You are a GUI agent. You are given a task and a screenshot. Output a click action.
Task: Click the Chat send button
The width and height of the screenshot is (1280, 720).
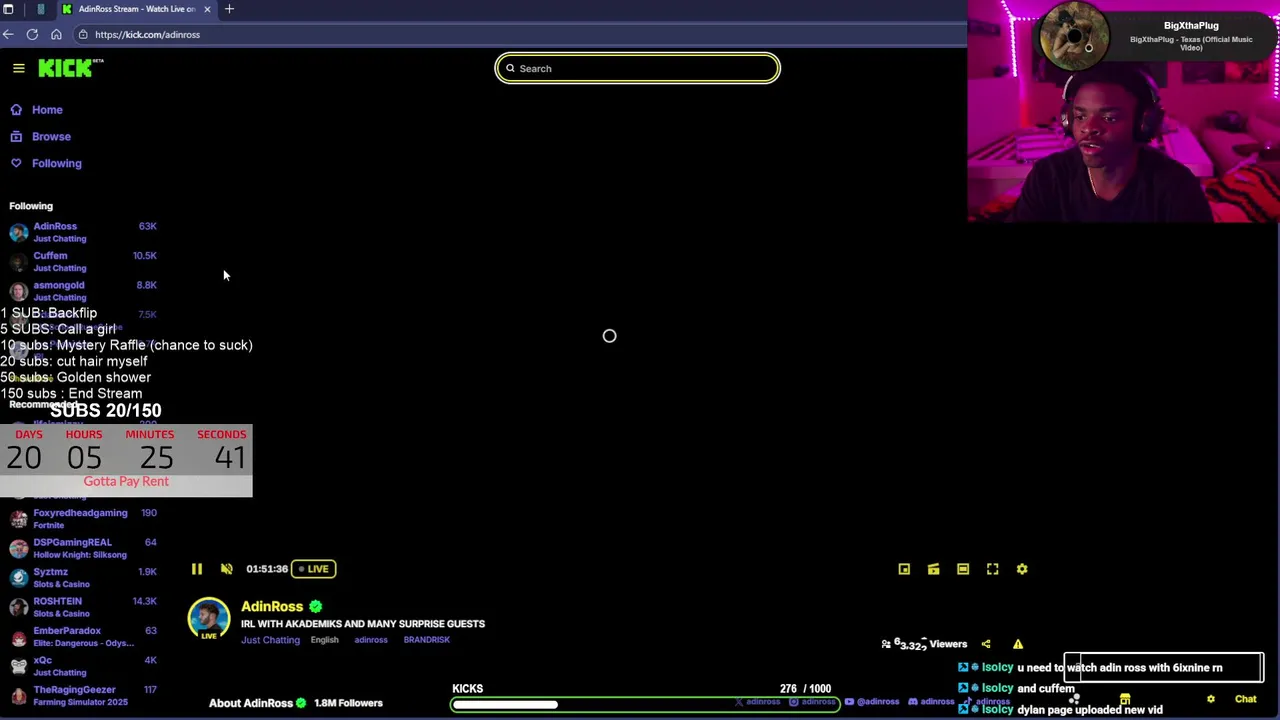1245,700
